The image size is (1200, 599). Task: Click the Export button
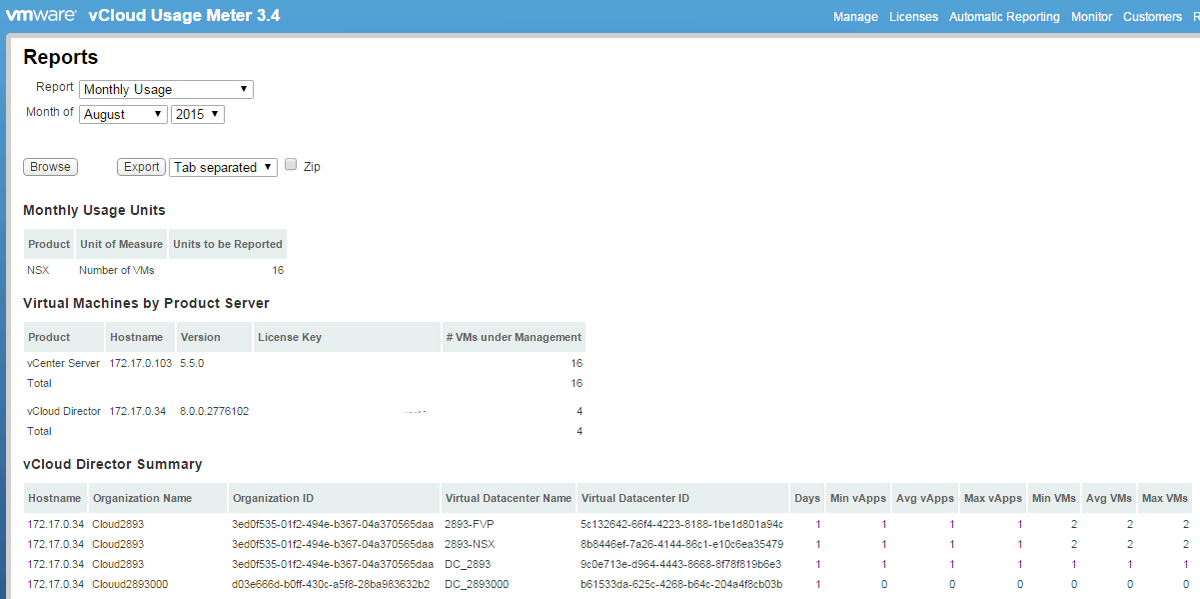[x=141, y=167]
